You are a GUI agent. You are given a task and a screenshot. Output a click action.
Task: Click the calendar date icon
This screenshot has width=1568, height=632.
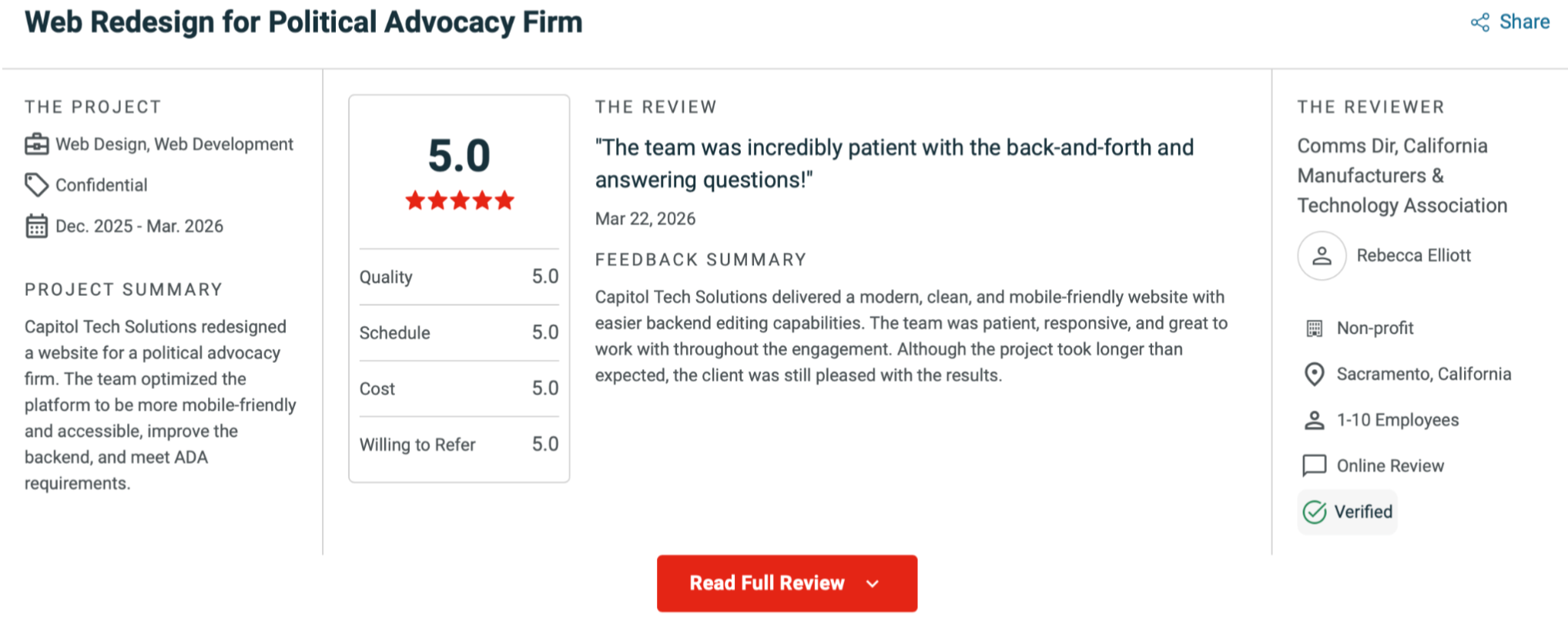(x=36, y=226)
